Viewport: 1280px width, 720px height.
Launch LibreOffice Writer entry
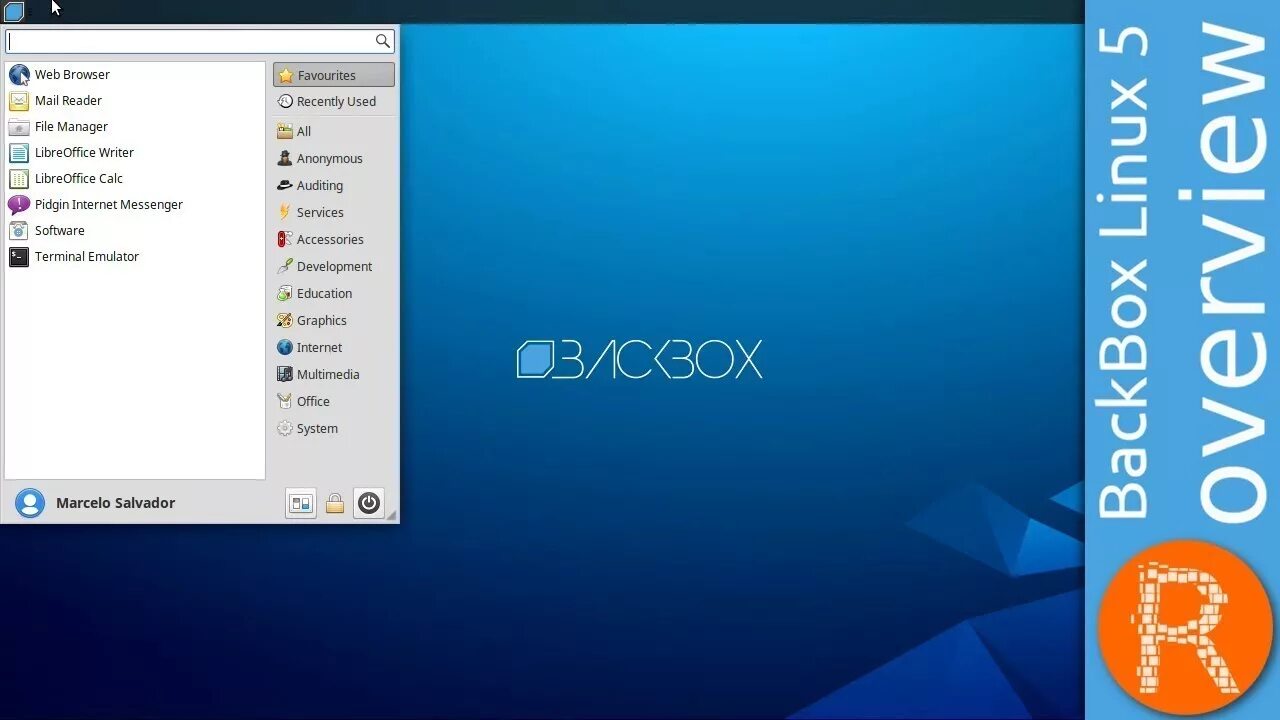135,153
